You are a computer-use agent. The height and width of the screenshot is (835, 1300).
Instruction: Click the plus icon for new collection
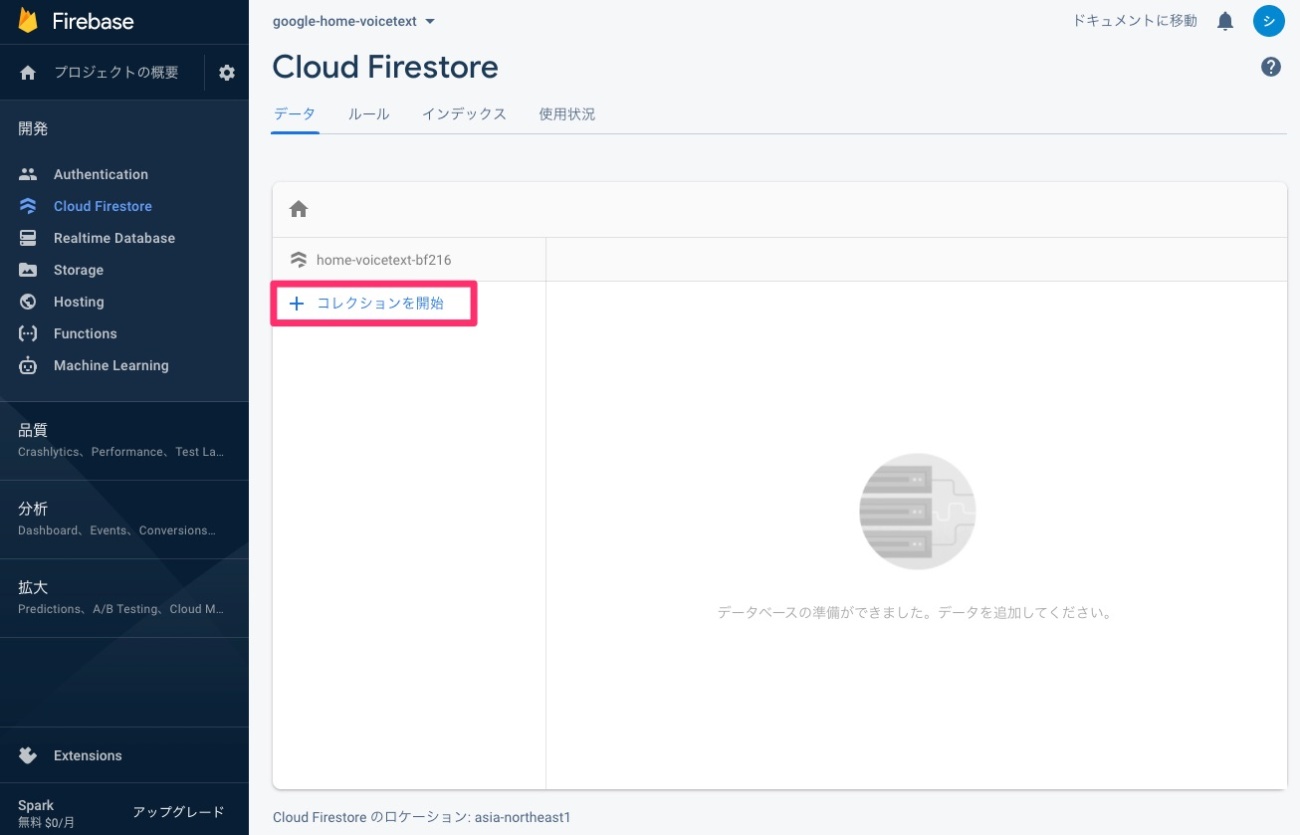[x=296, y=303]
